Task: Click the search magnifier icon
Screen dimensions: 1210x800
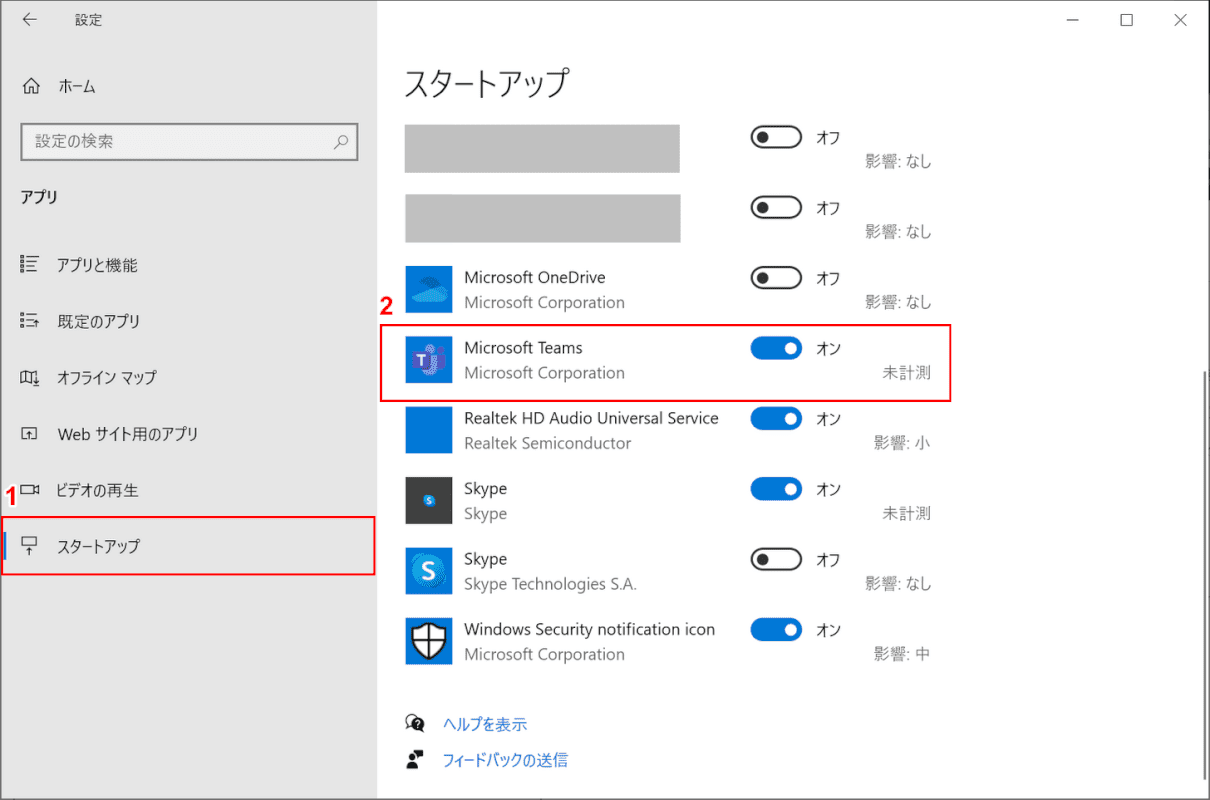Action: point(341,142)
